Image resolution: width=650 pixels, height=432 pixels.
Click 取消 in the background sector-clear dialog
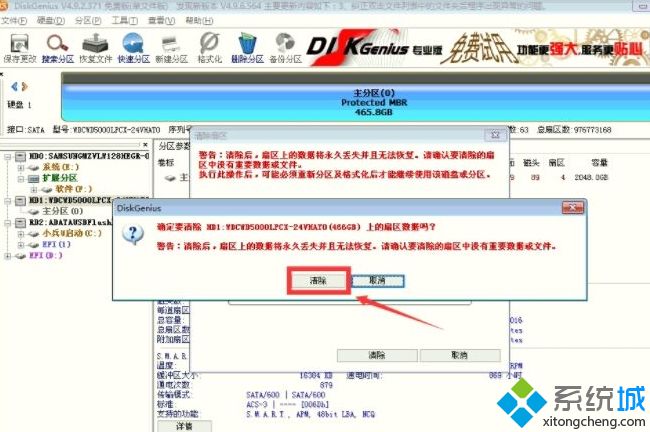(459, 355)
